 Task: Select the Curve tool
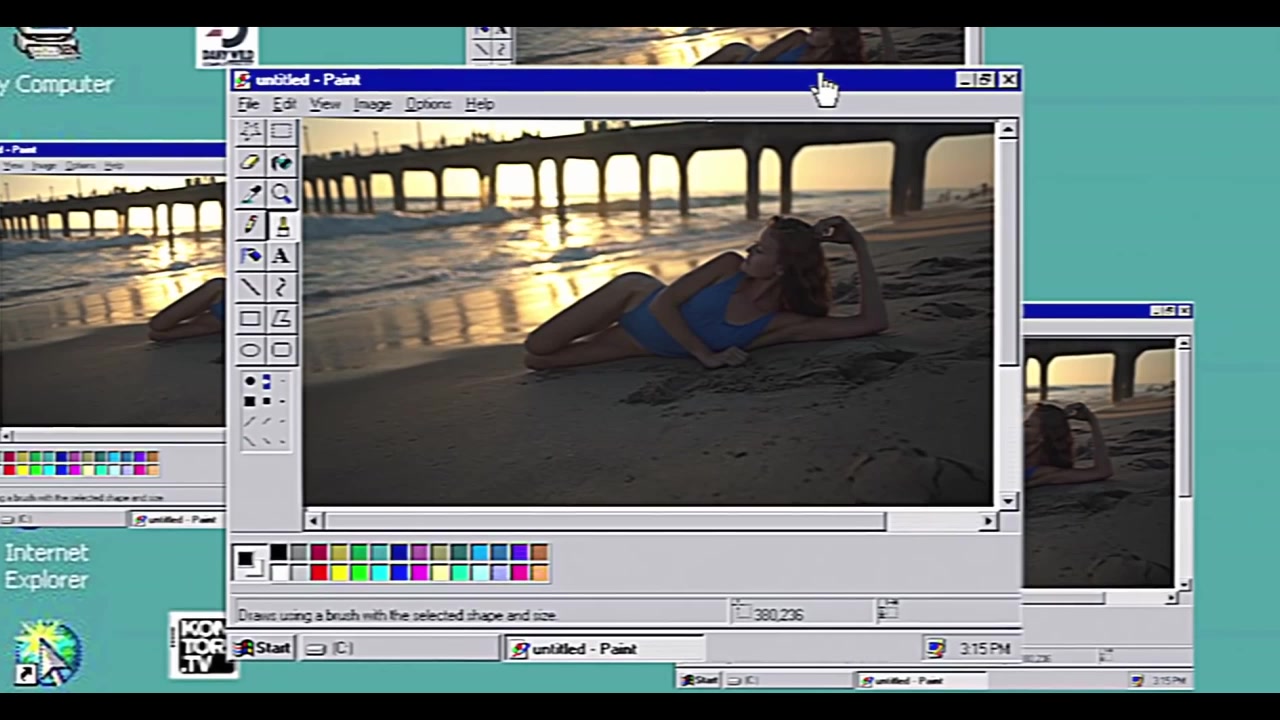tap(281, 287)
